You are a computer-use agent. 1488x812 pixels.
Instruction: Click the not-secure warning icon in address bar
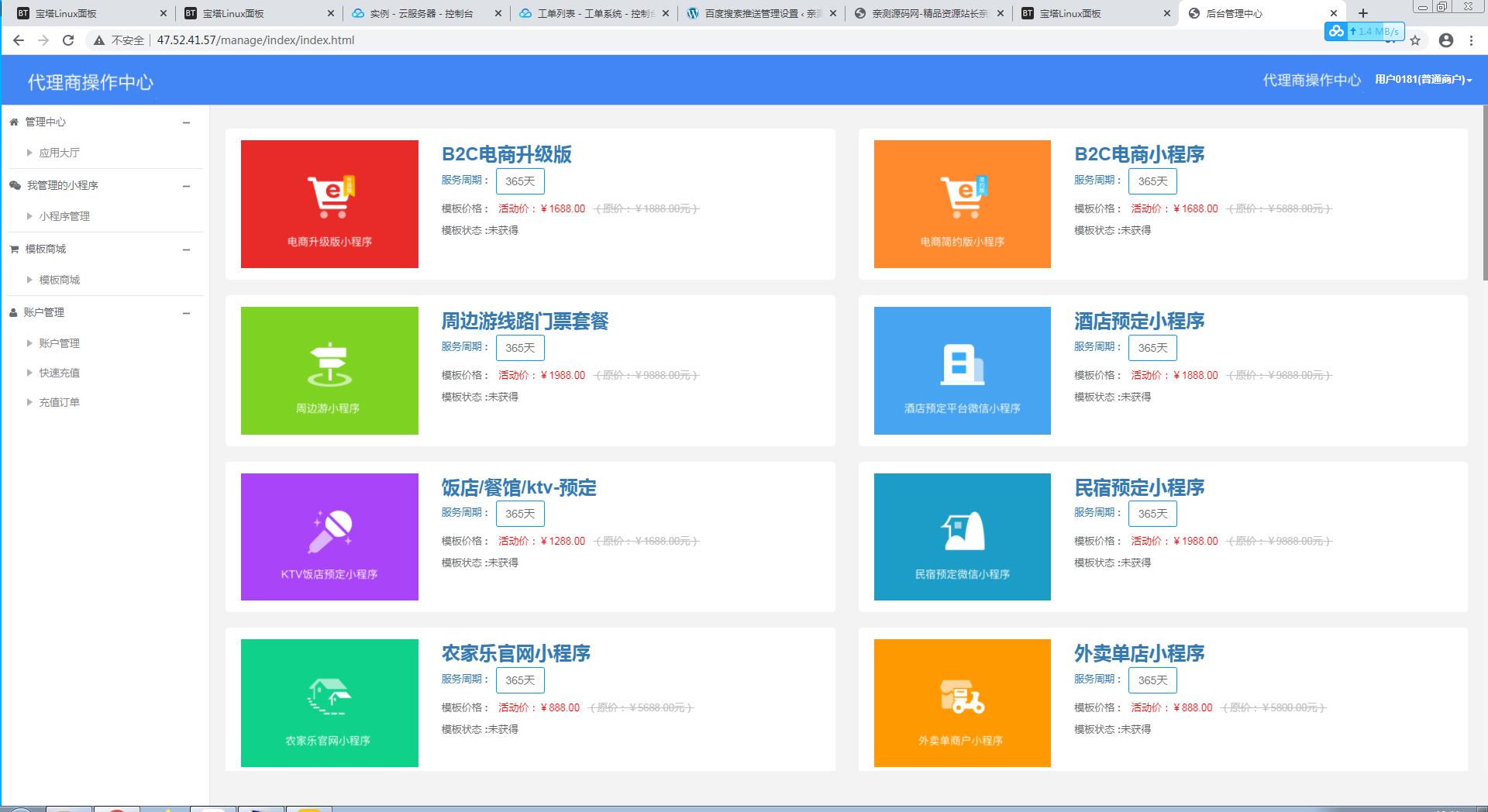coord(99,40)
